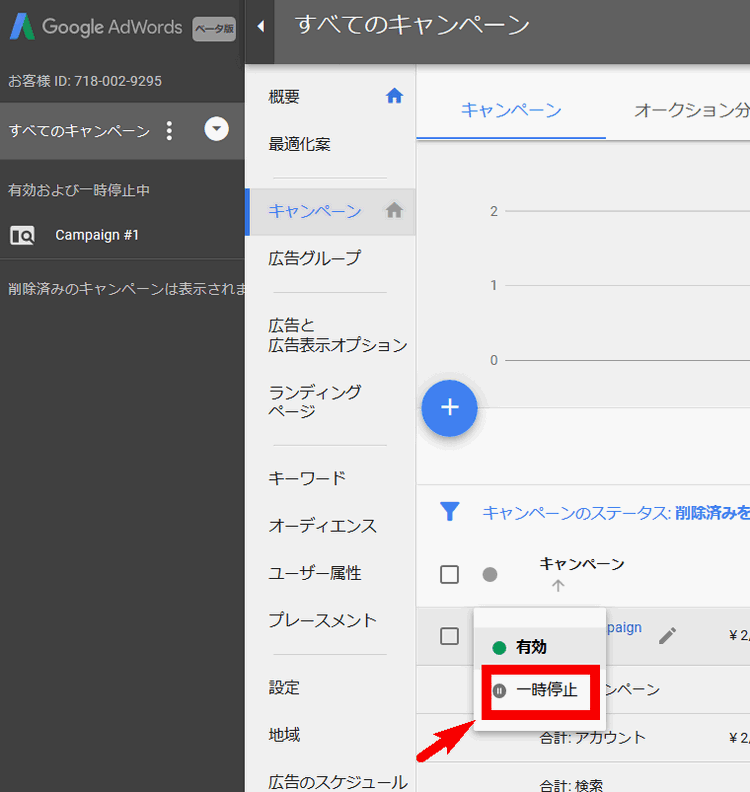This screenshot has width=750, height=792.
Task: Click the 合計: 検索 row label
Action: (571, 785)
